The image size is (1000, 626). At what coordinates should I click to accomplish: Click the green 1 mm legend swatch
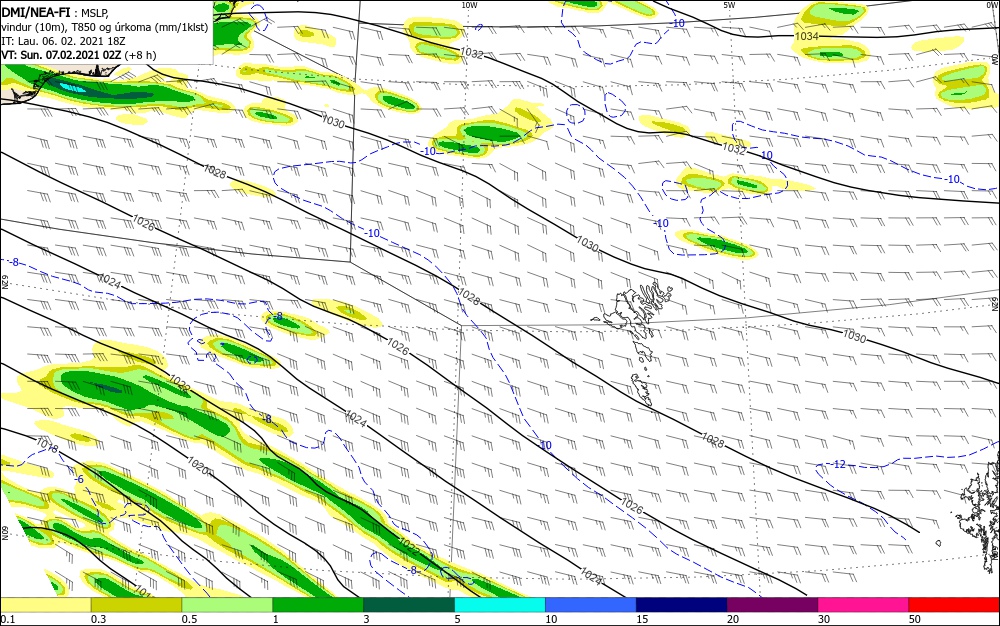coord(318,605)
